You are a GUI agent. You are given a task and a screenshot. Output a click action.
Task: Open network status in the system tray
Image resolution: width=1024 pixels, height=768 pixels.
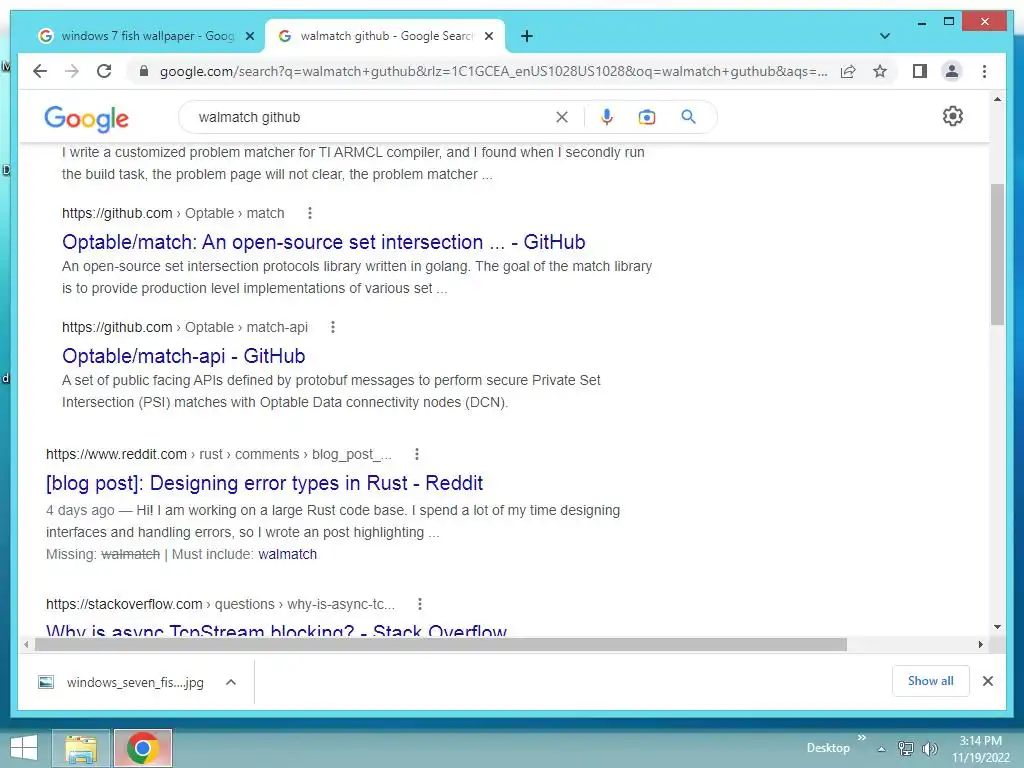[x=905, y=748]
